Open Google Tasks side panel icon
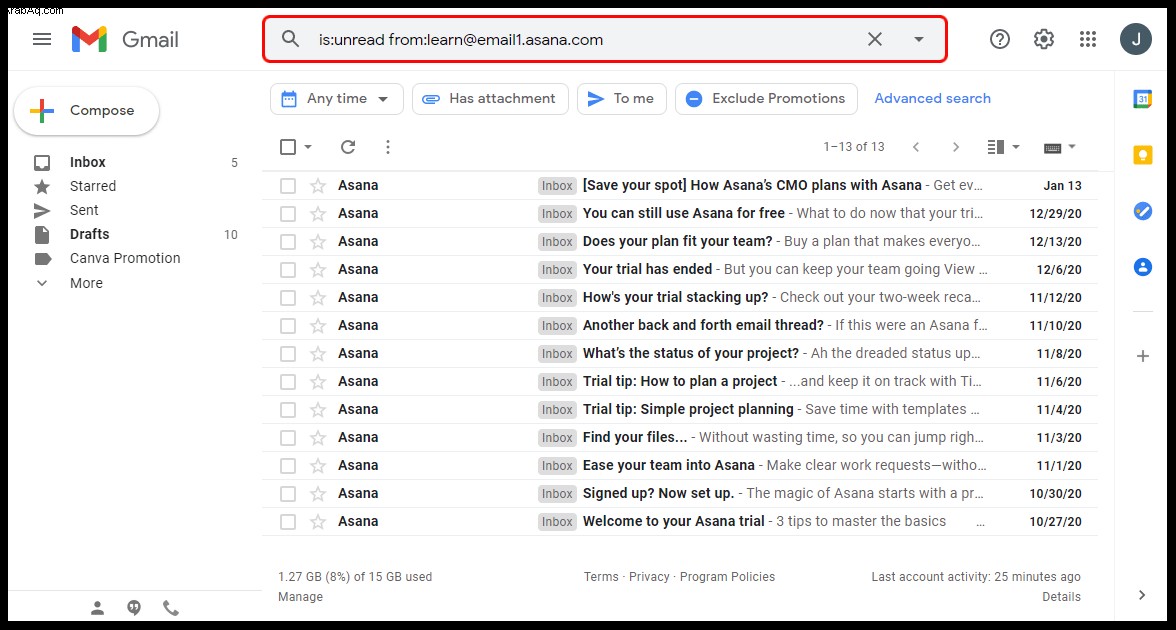Viewport: 1176px width, 630px height. pos(1142,212)
